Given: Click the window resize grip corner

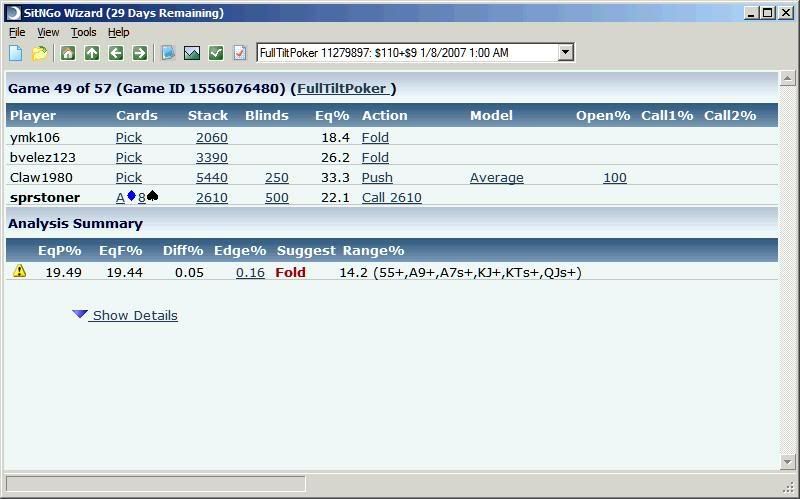Looking at the screenshot, I should tap(788, 486).
